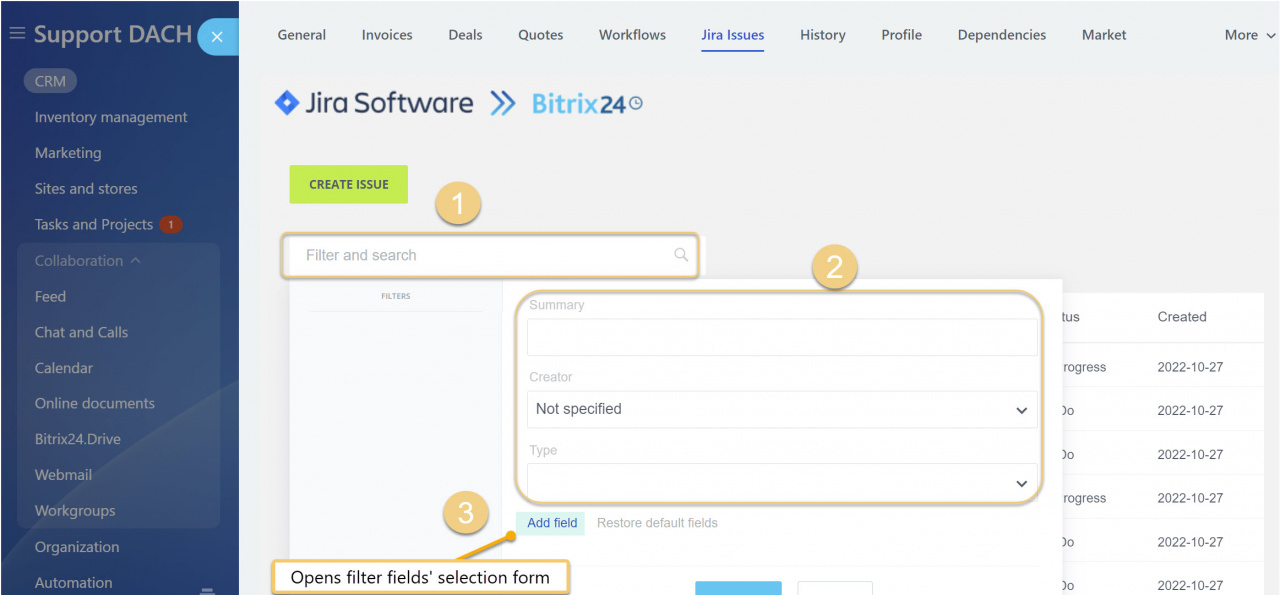Select the Jira Issues tab
Screen dimensions: 1280x595
(733, 35)
